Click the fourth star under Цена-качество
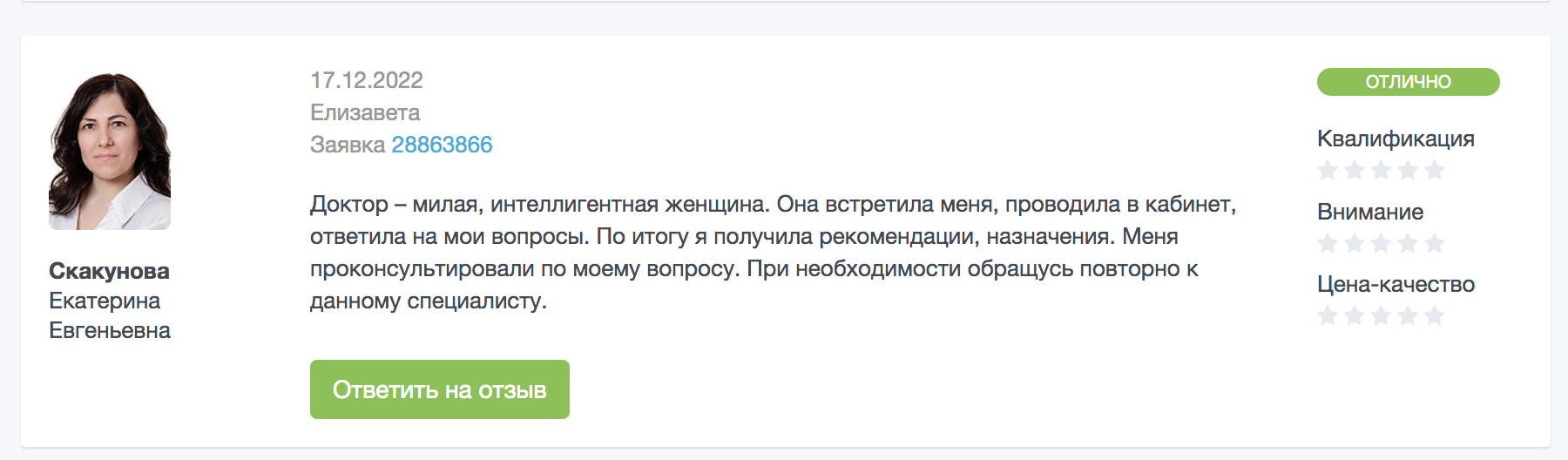Screen dimensions: 1568x460 [1408, 315]
